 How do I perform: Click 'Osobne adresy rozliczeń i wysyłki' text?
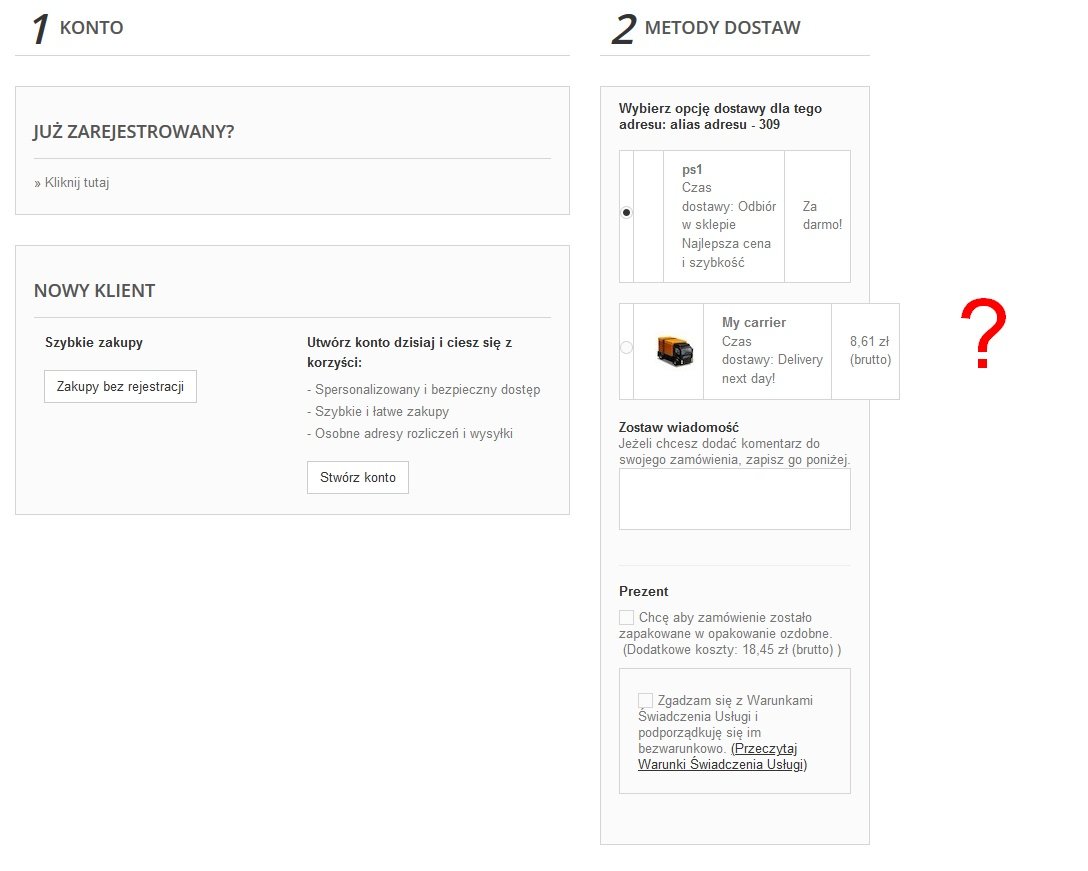(414, 434)
